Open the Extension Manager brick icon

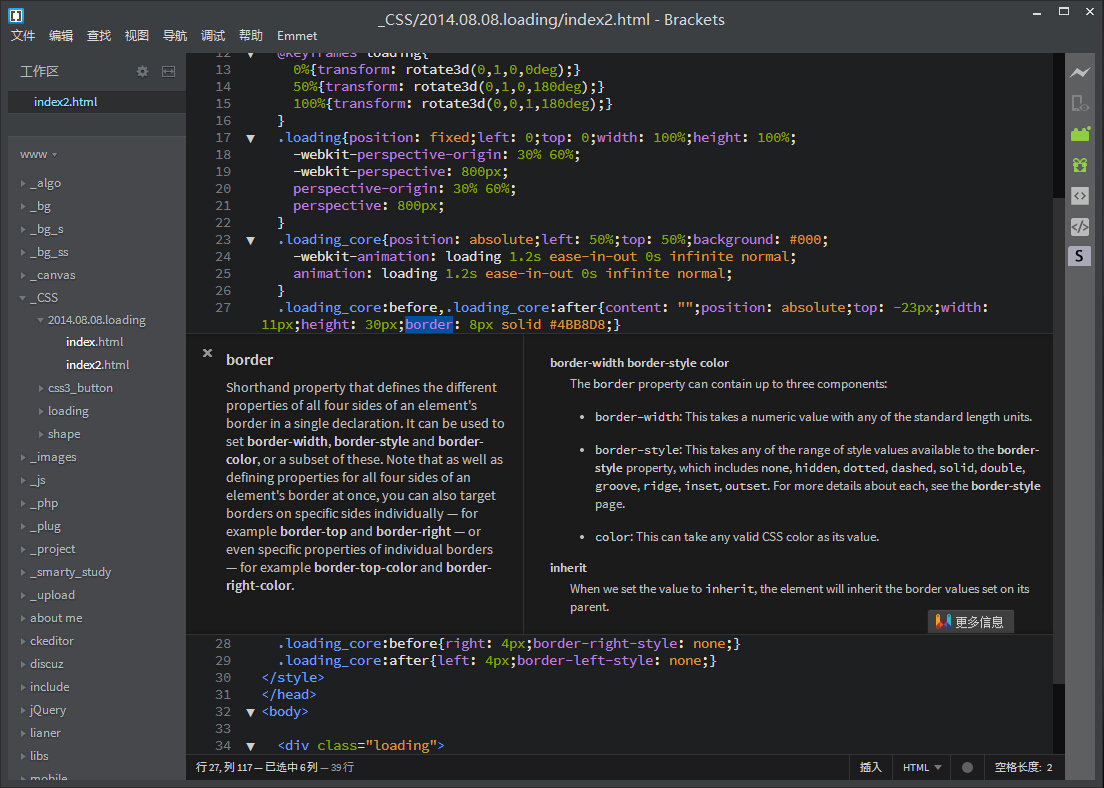(1079, 134)
